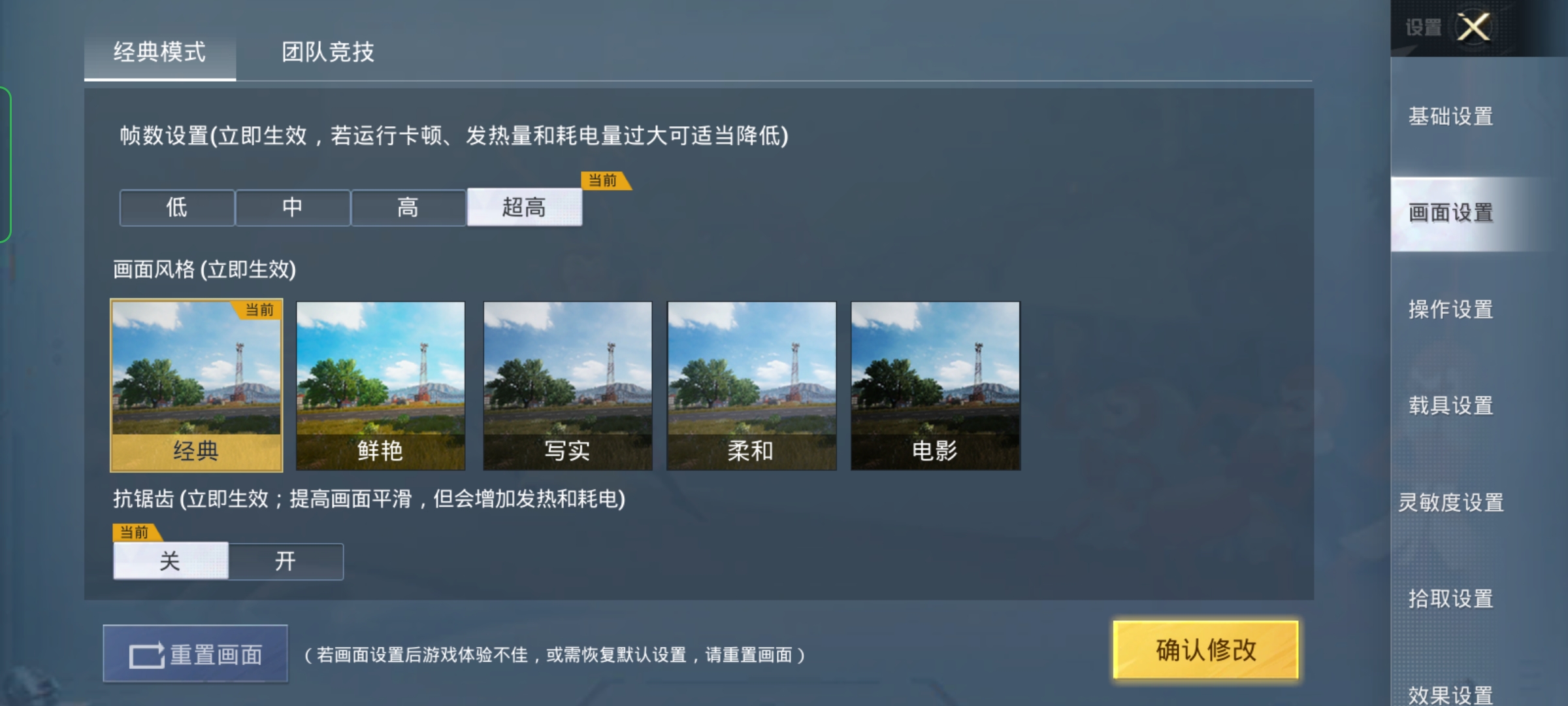Choose the 柔和 graphics style thumbnail

[751, 386]
